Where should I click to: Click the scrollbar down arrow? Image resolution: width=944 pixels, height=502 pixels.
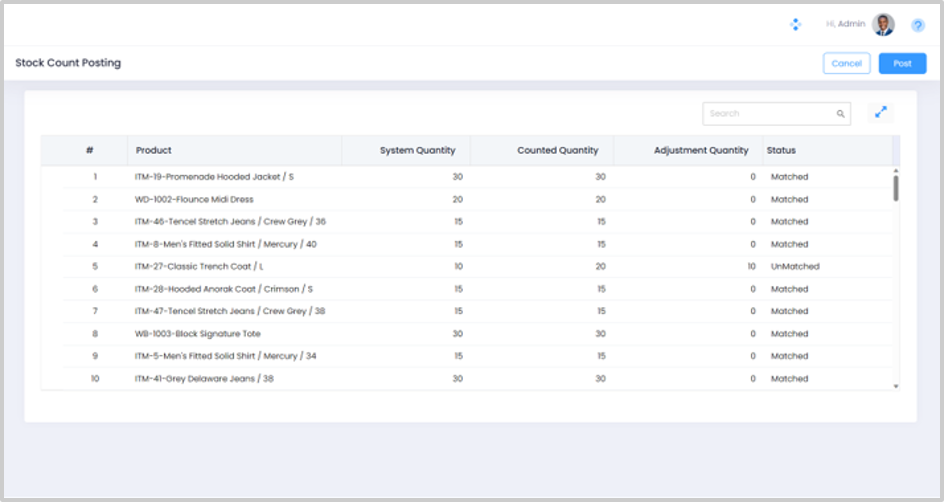coord(895,385)
